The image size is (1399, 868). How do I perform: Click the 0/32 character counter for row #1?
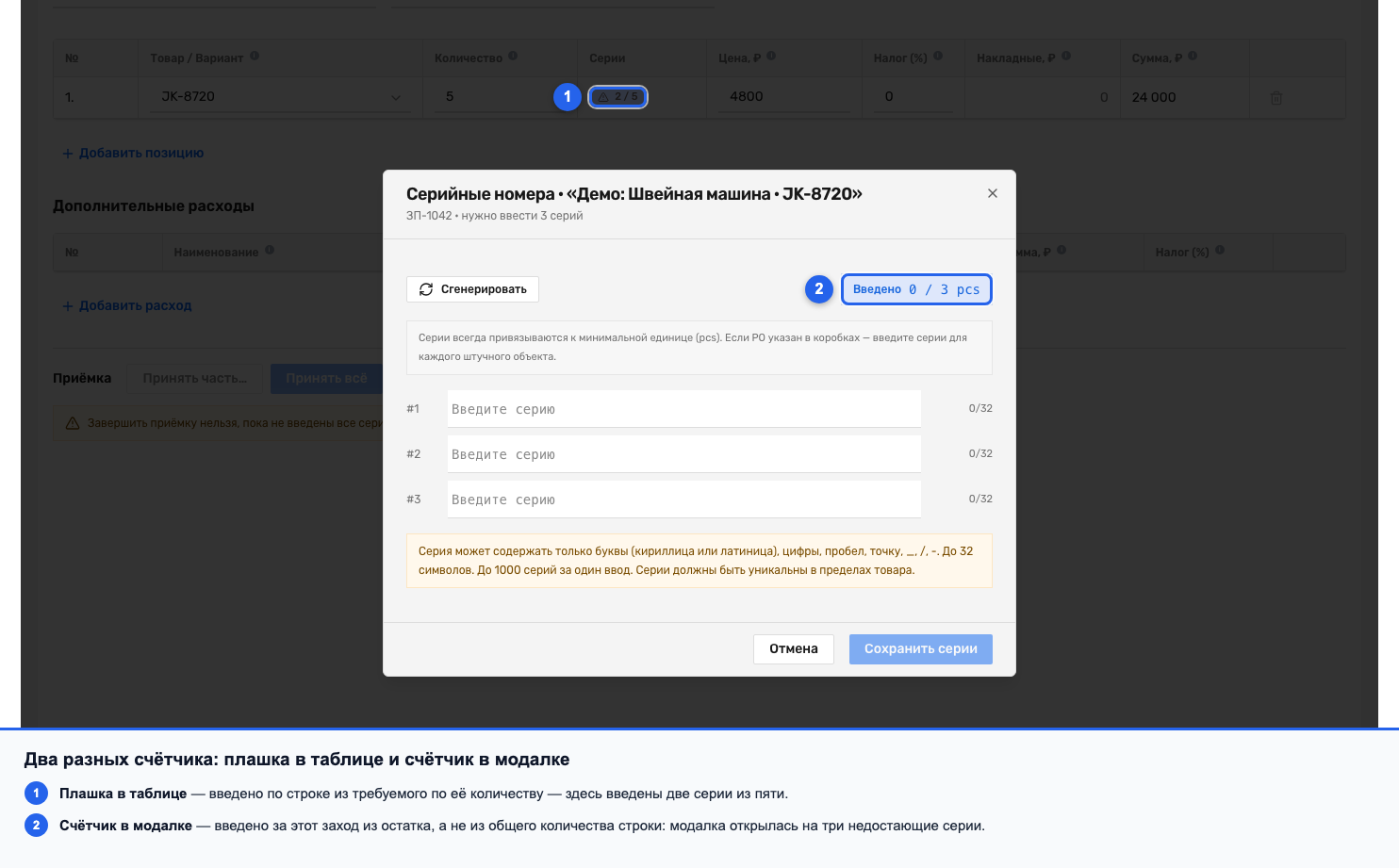[980, 408]
